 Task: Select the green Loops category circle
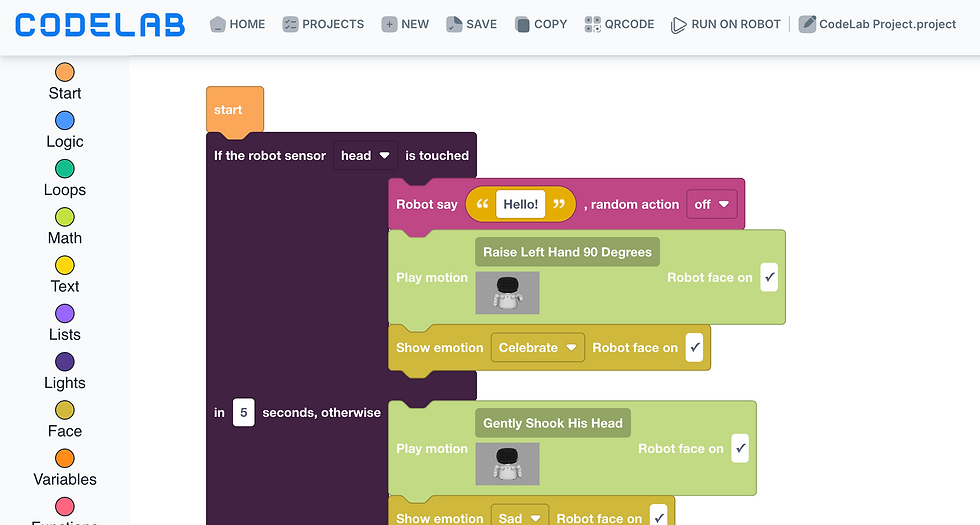64,168
